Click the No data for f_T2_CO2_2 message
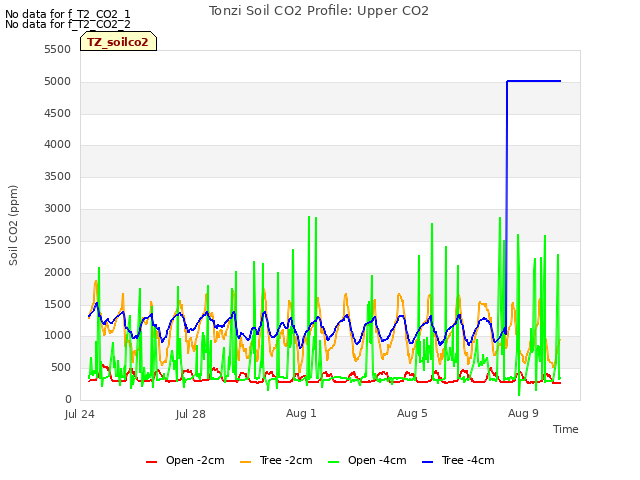Viewport: 640px width, 480px height. point(68,24)
